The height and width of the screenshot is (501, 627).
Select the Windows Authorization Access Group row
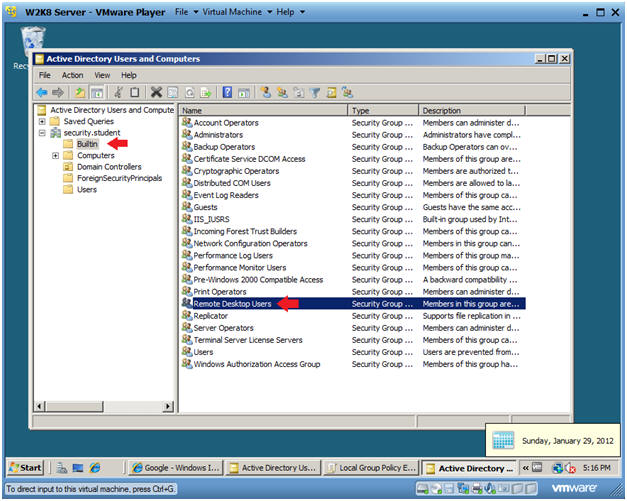tap(353, 364)
